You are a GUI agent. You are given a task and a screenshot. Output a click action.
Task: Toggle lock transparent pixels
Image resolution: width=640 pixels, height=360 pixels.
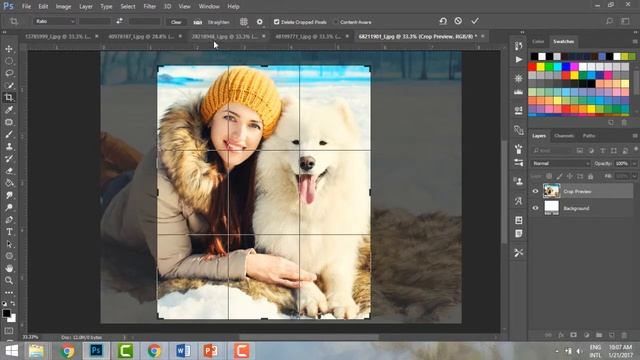549,176
